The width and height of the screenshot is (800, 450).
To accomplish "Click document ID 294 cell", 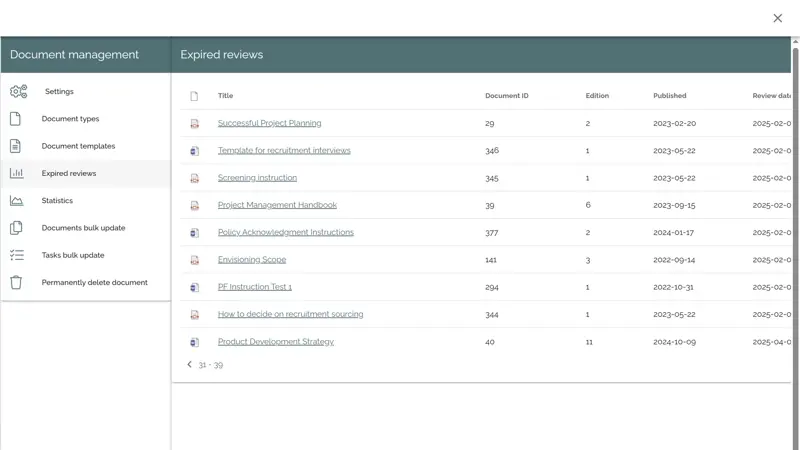I will point(492,287).
